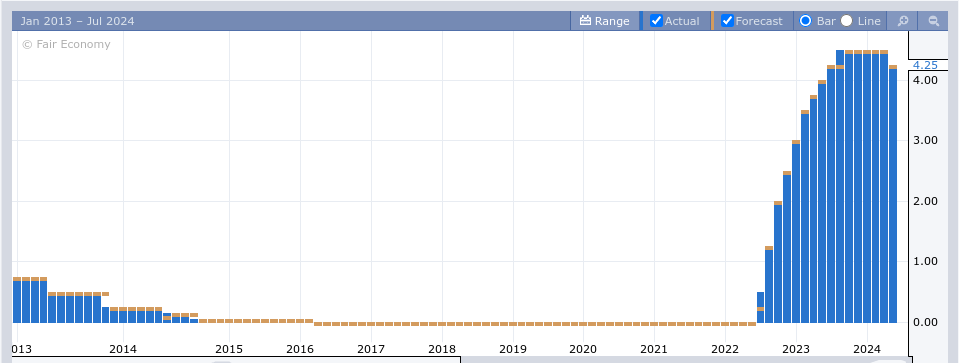Click the 4.25 current value label
This screenshot has width=959, height=363.
925,65
